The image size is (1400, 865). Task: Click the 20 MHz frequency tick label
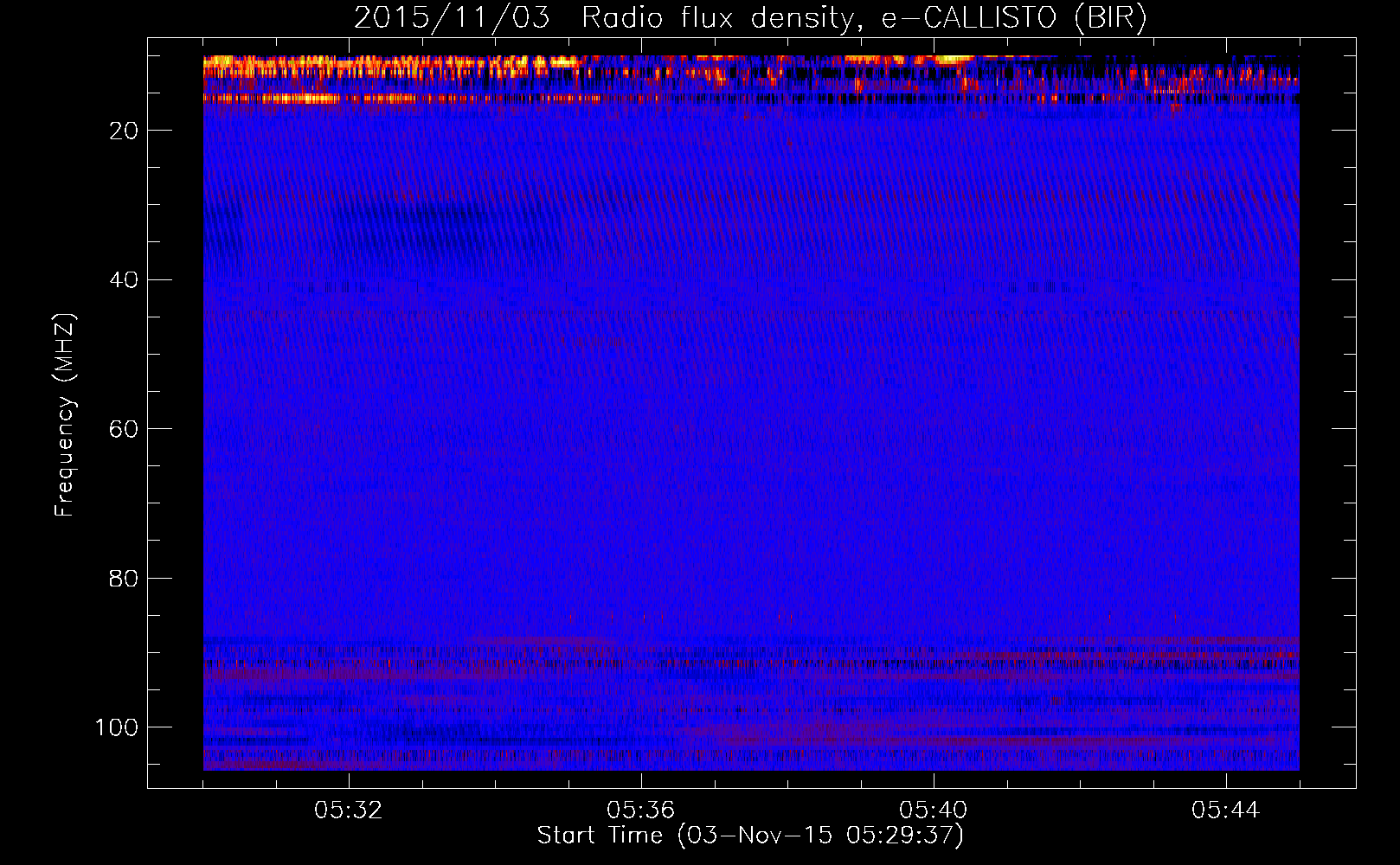[125, 131]
